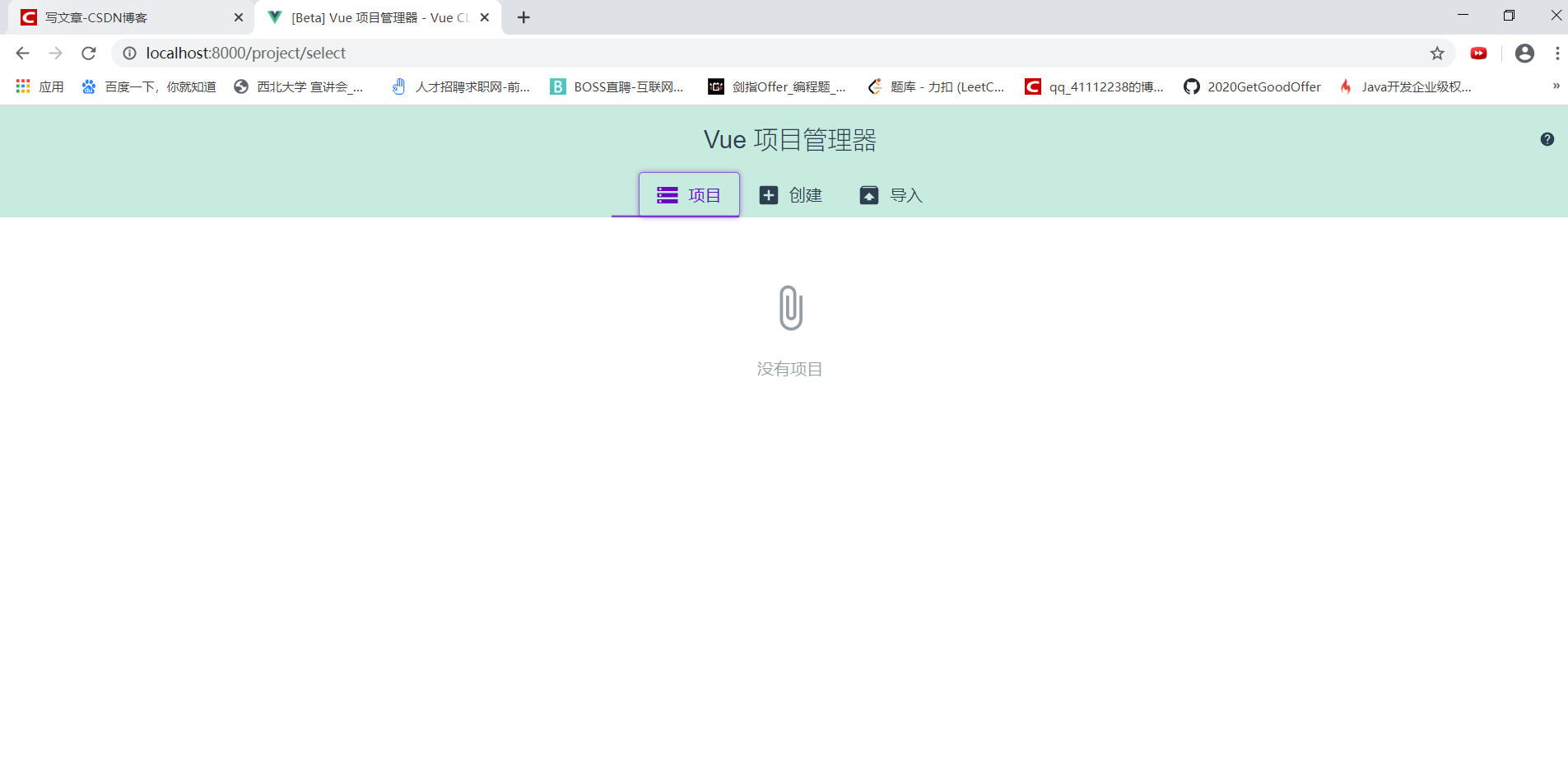
Task: Go forward to the next page
Action: point(55,54)
